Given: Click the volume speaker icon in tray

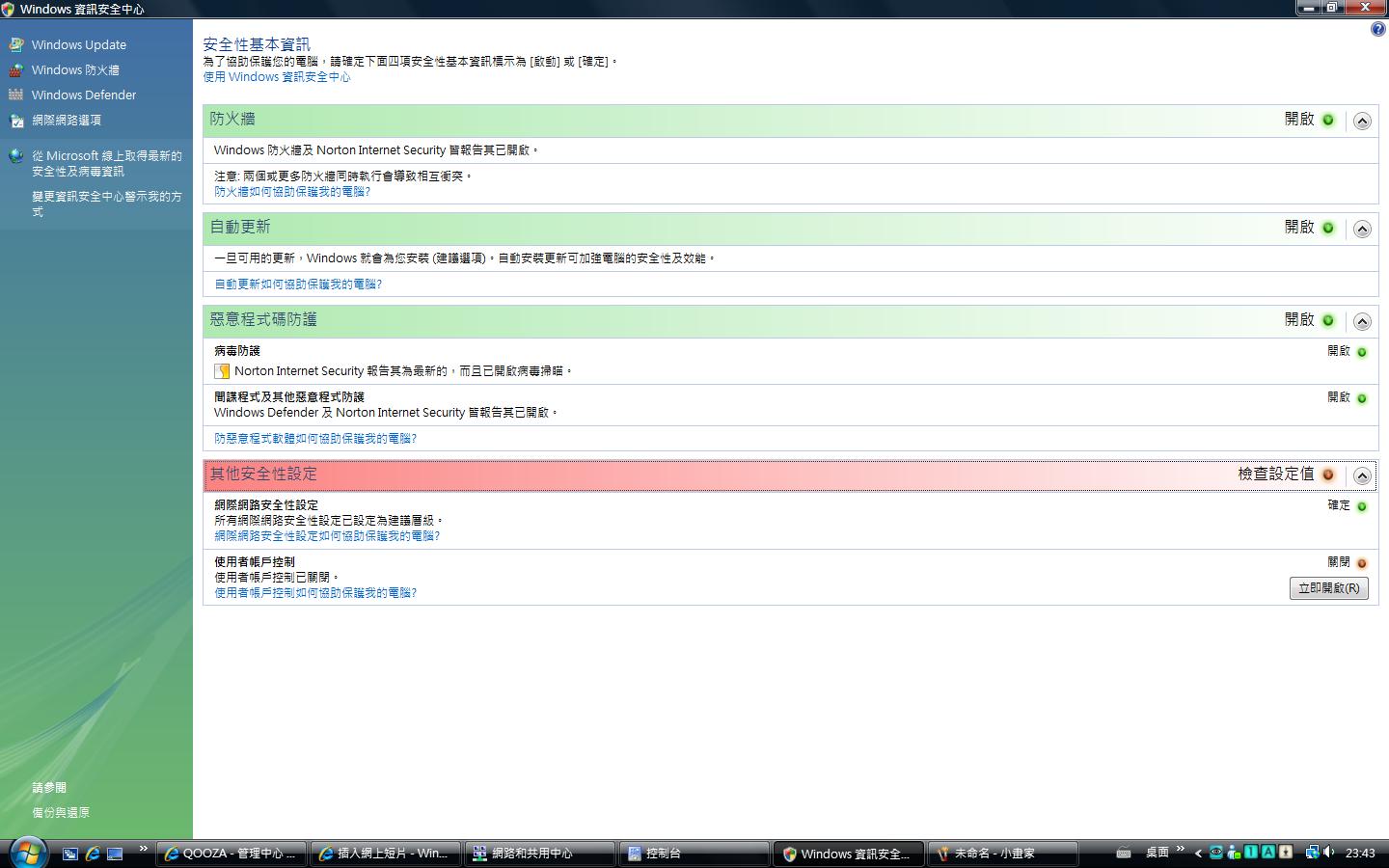Looking at the screenshot, I should coord(1329,853).
